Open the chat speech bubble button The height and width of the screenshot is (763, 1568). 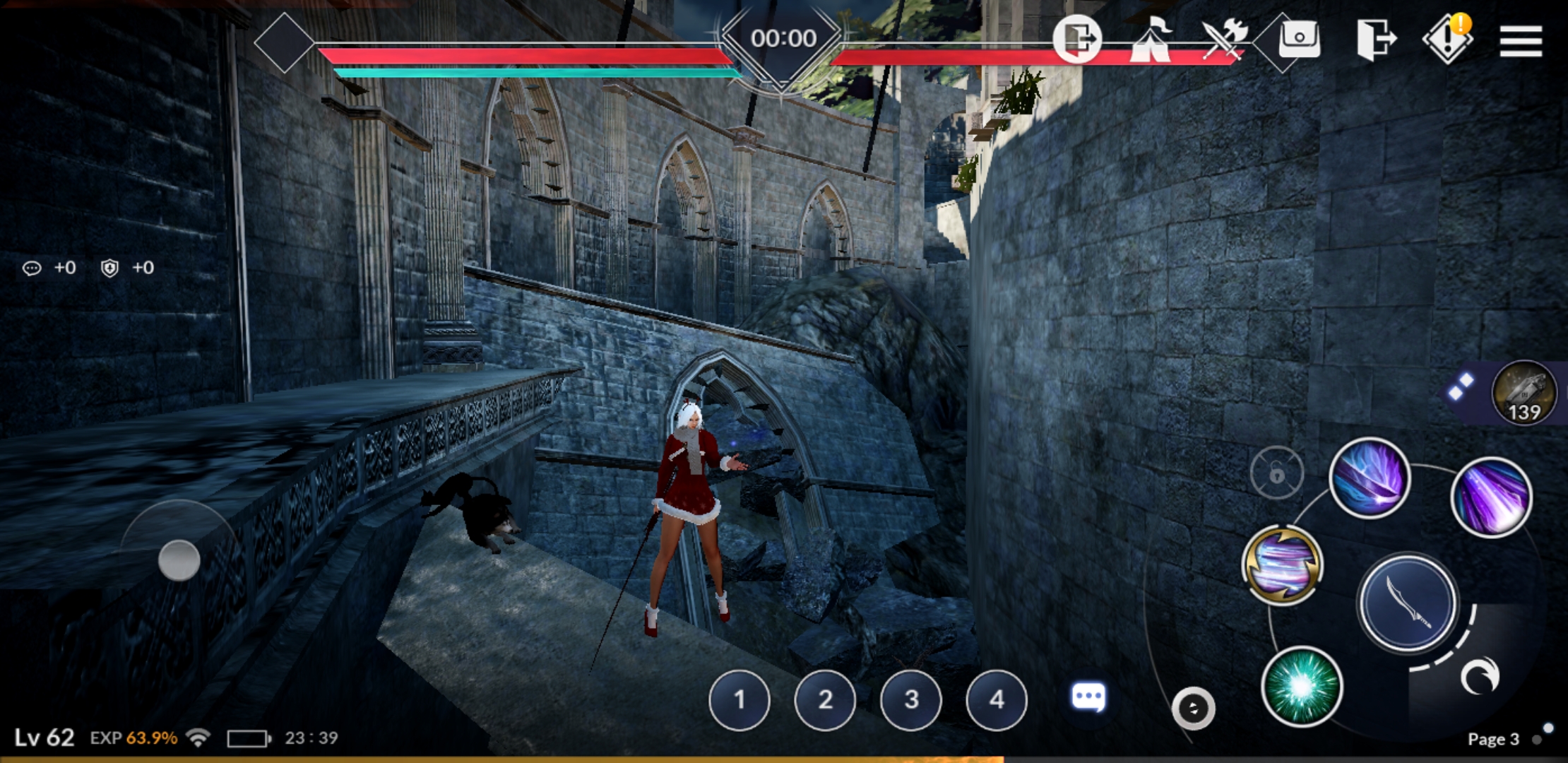(x=1088, y=697)
